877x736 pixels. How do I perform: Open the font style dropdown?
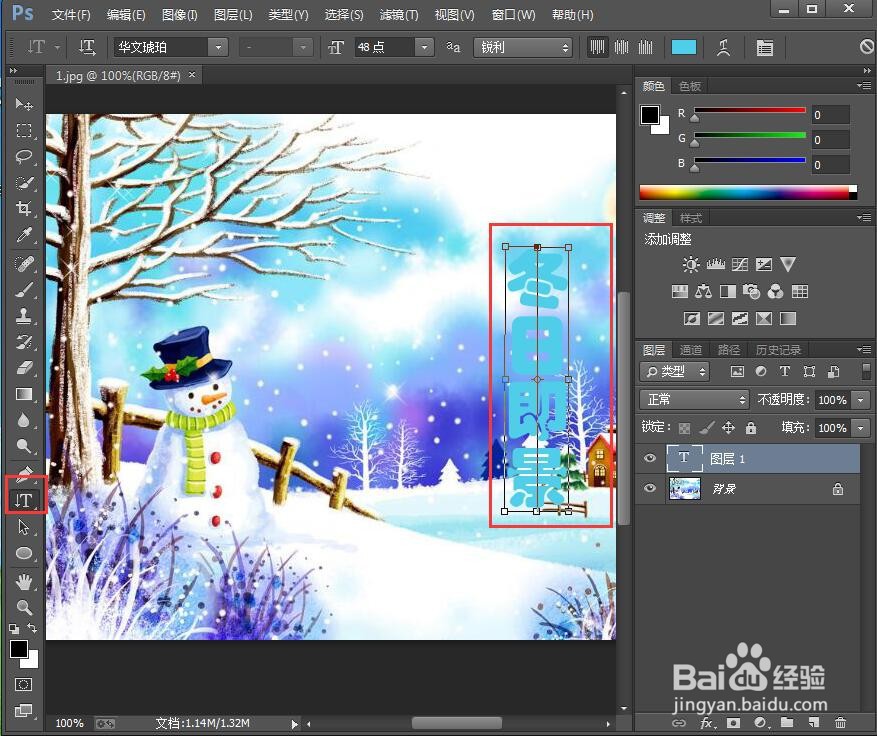(303, 48)
